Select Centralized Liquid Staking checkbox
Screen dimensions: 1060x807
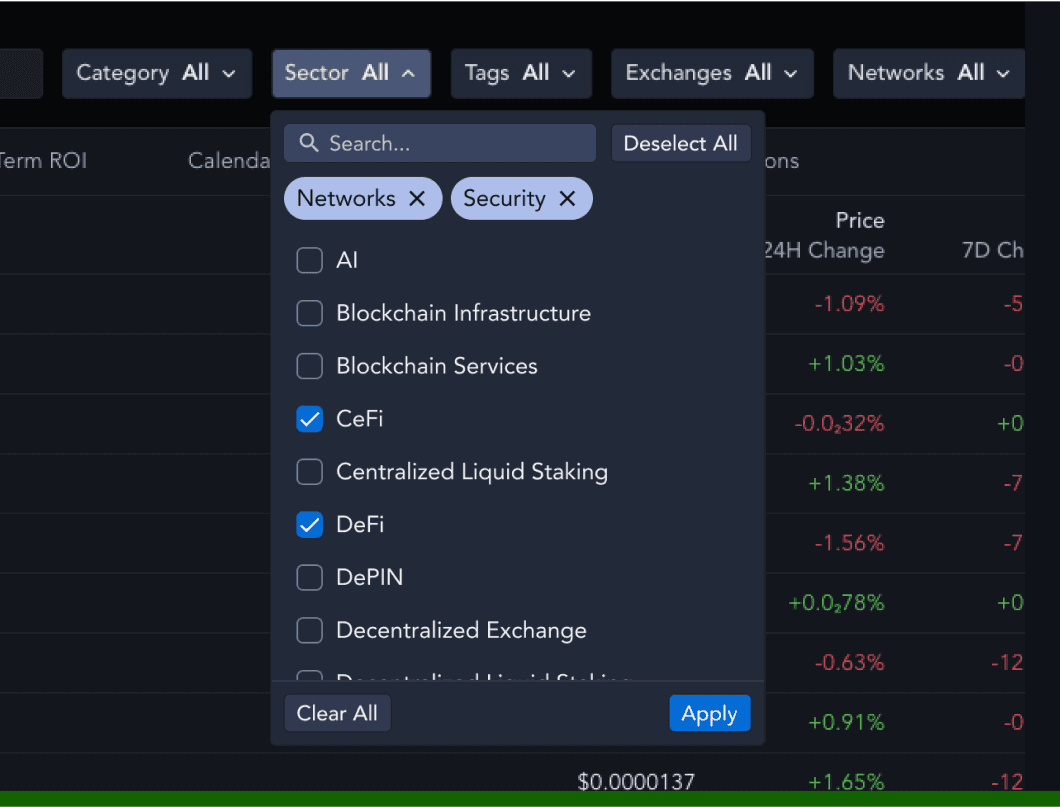click(x=310, y=472)
